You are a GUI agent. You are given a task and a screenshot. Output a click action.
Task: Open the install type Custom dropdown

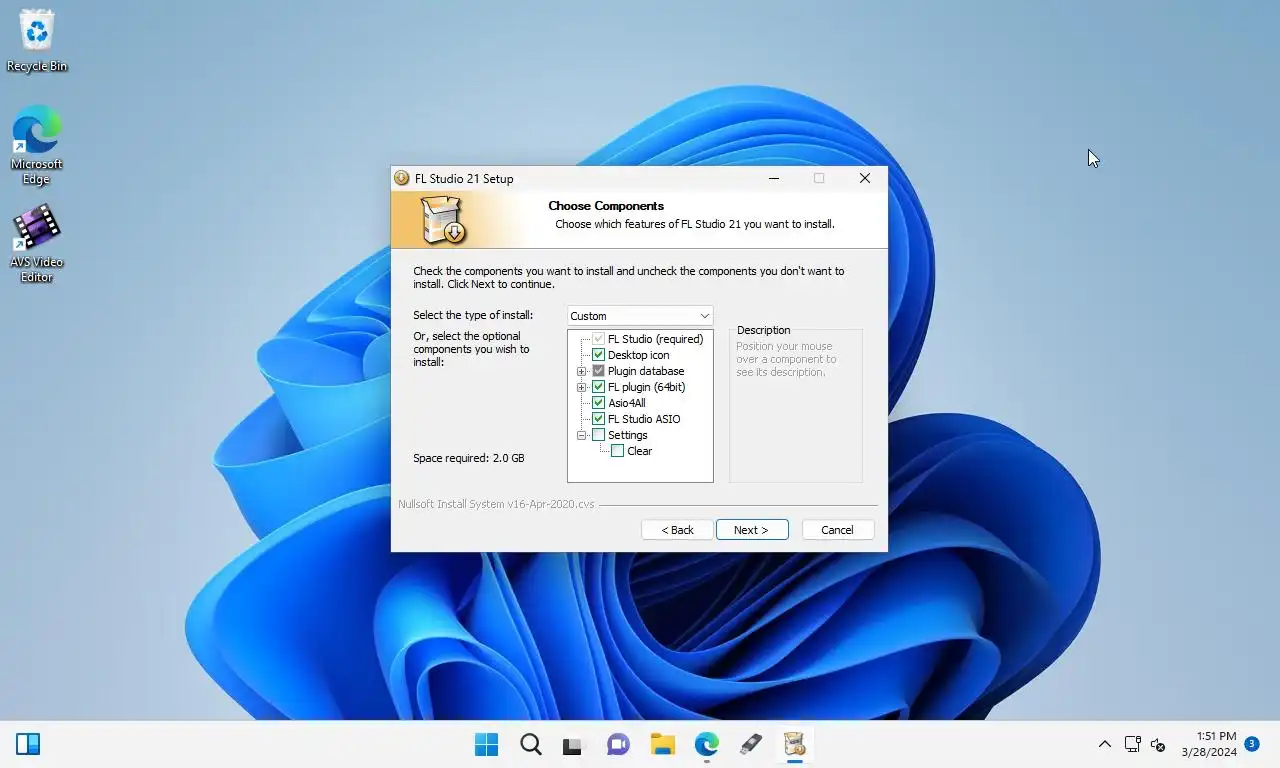point(640,316)
